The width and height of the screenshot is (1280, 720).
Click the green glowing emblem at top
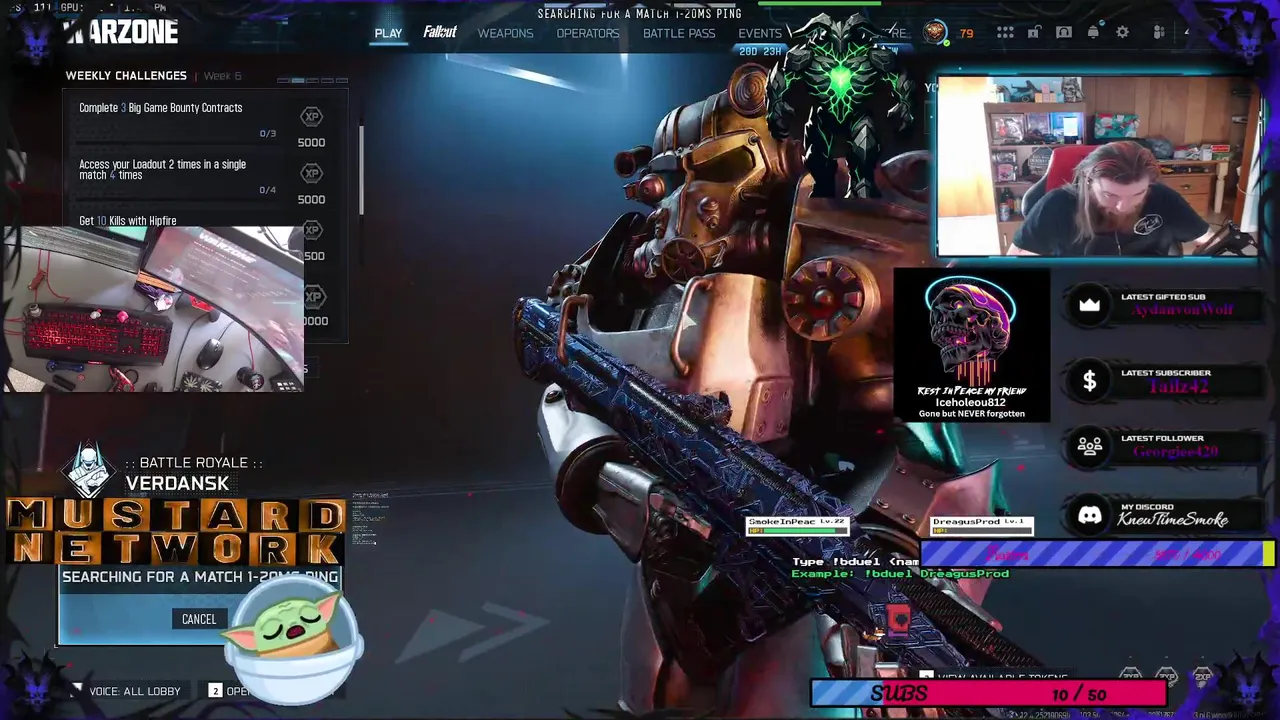click(x=842, y=80)
